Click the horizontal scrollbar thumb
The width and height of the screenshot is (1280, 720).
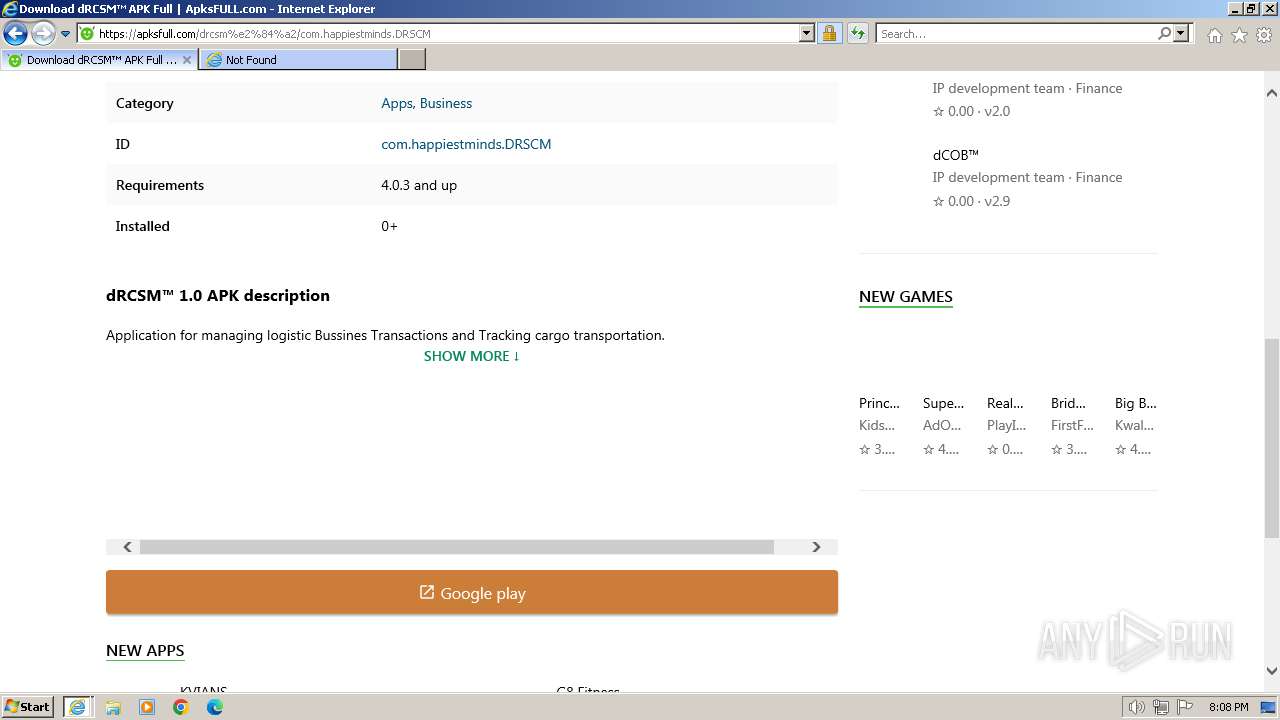(x=457, y=547)
